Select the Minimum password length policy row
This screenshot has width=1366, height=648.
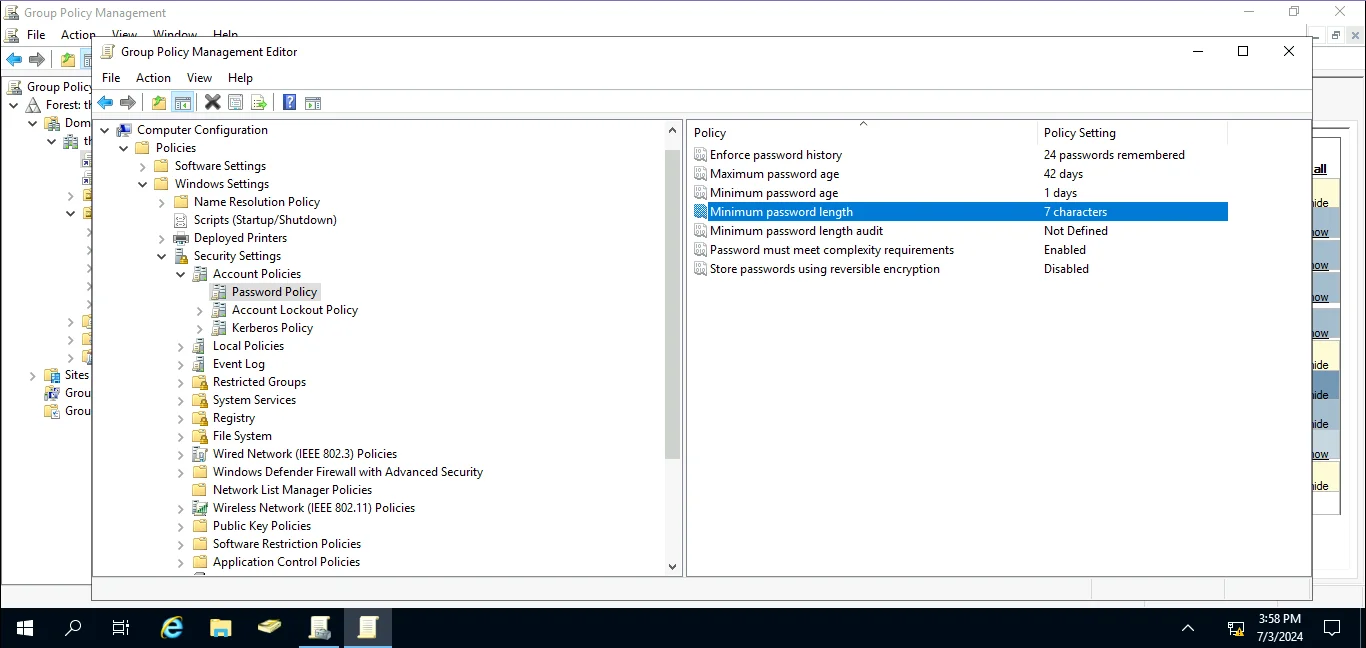point(959,212)
